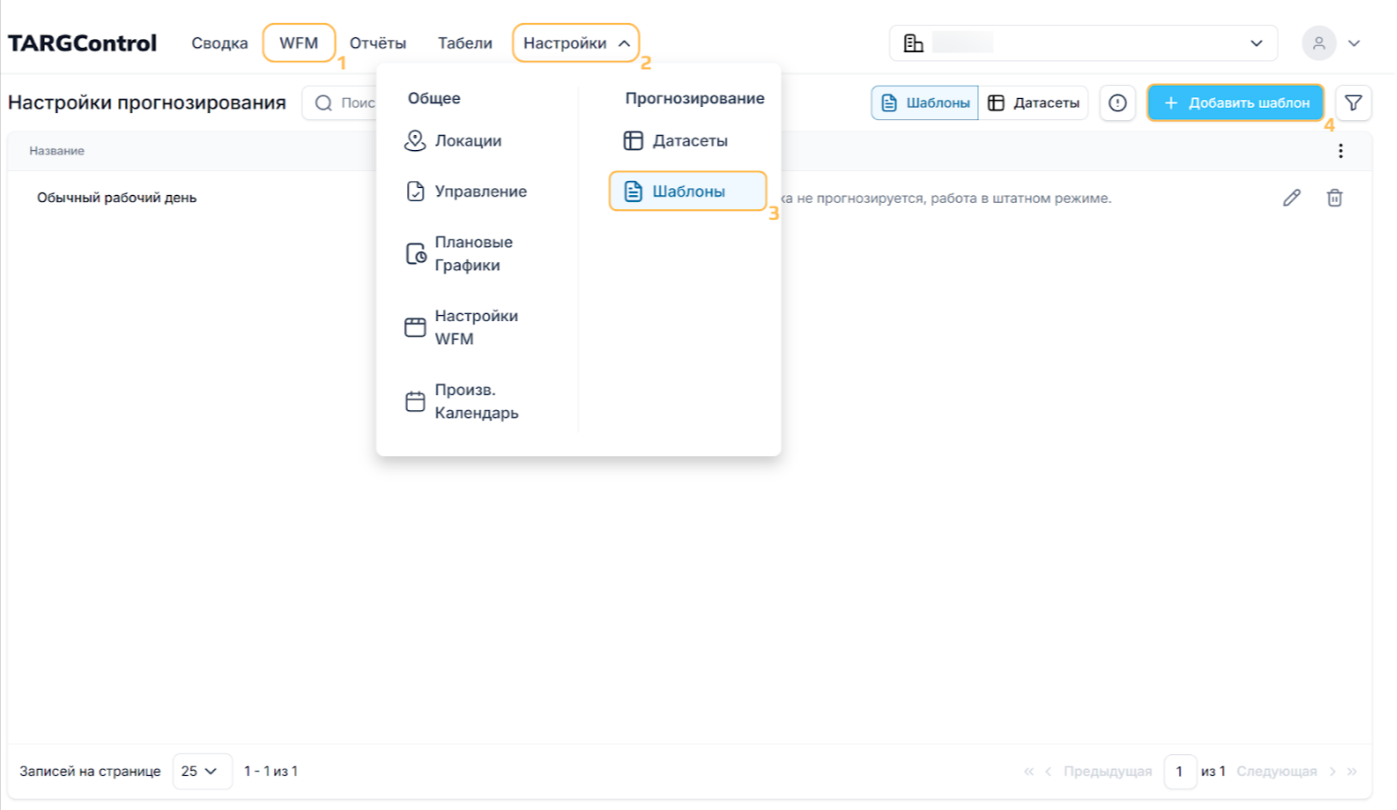
Task: Switch to Шаблоны view toggle
Action: [925, 103]
